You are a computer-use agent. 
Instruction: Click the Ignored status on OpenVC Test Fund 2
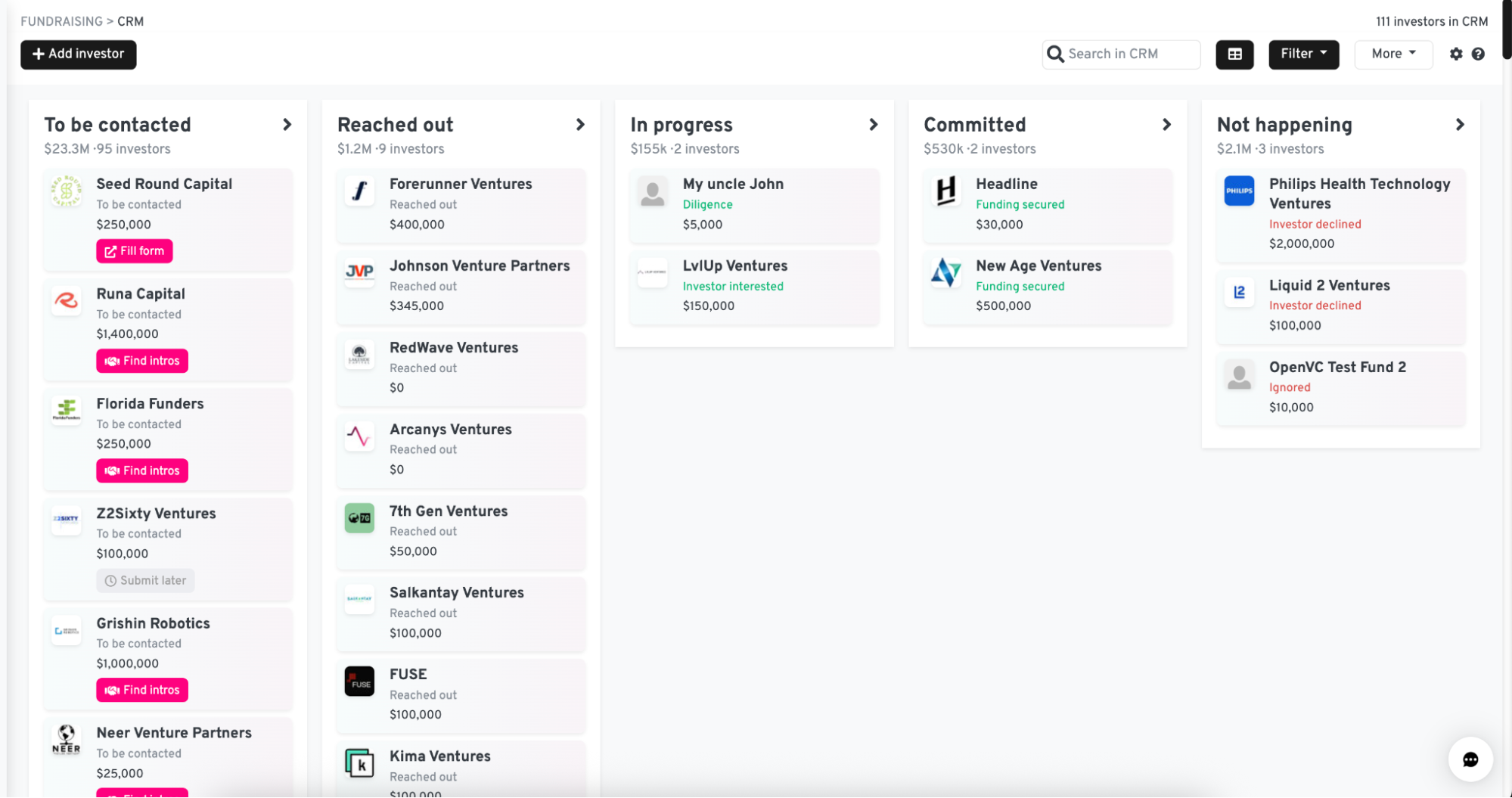(x=1290, y=387)
